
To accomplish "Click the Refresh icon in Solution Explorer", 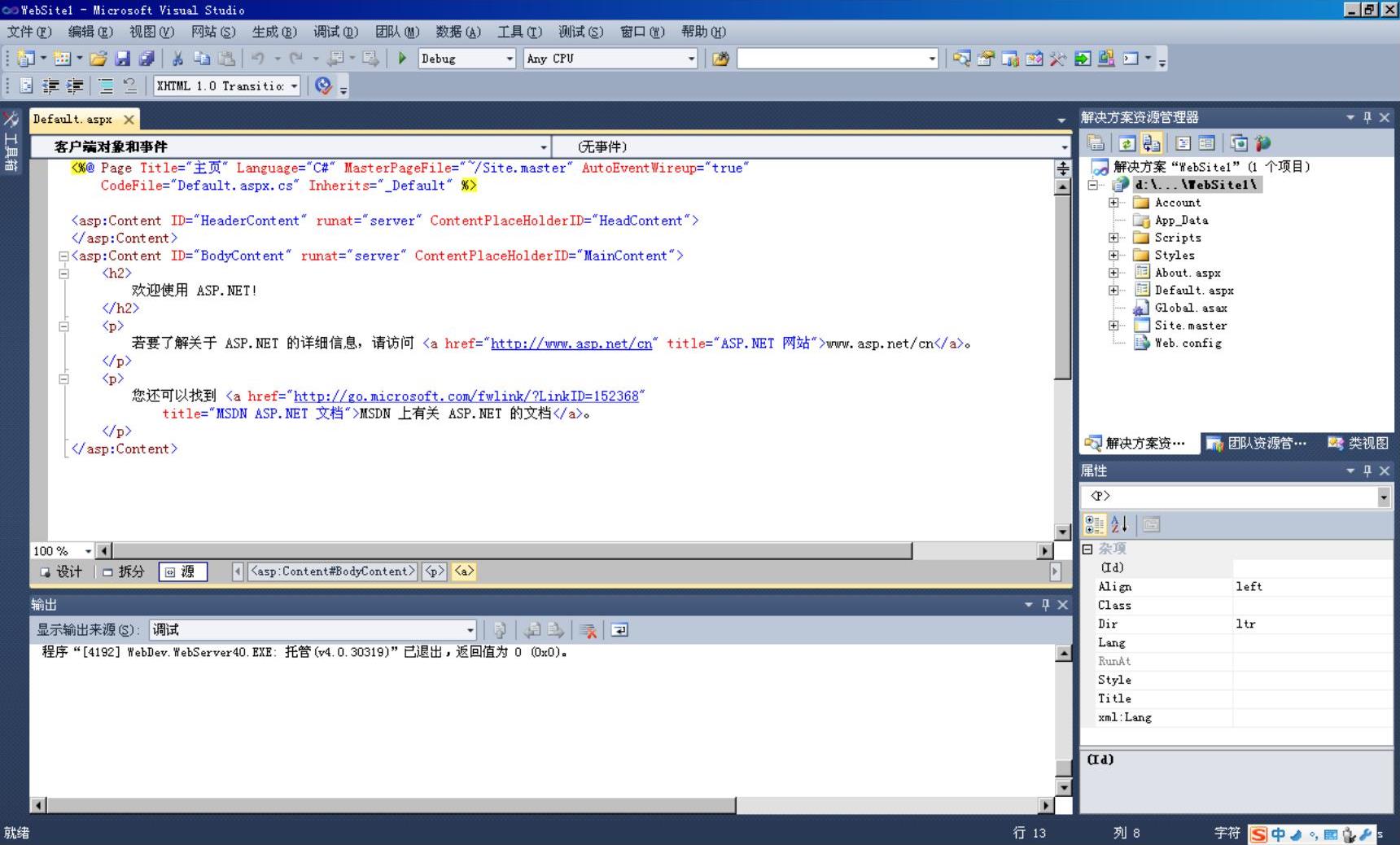I will (1127, 143).
